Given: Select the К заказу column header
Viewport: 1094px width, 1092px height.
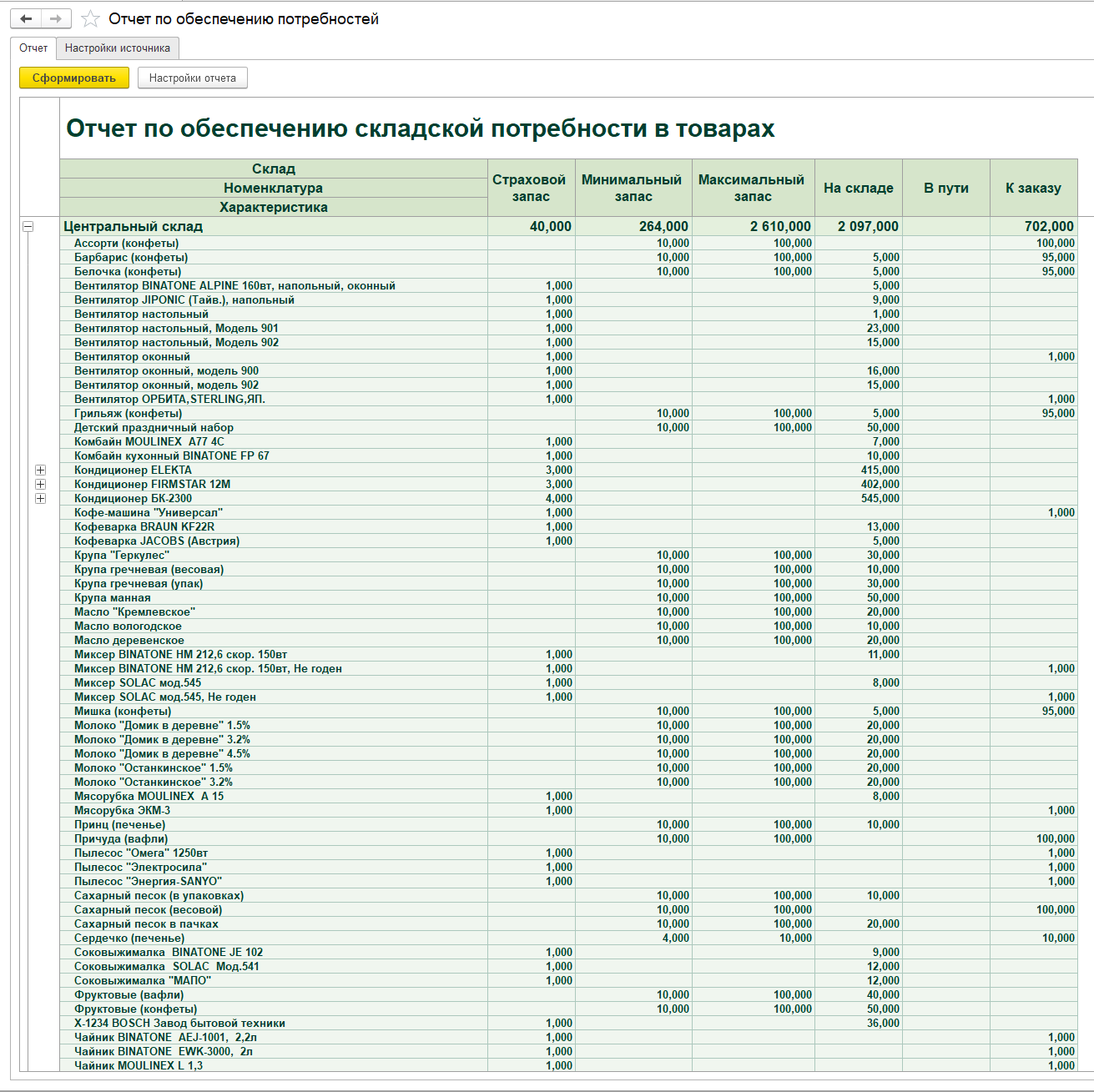Looking at the screenshot, I should 1033,188.
